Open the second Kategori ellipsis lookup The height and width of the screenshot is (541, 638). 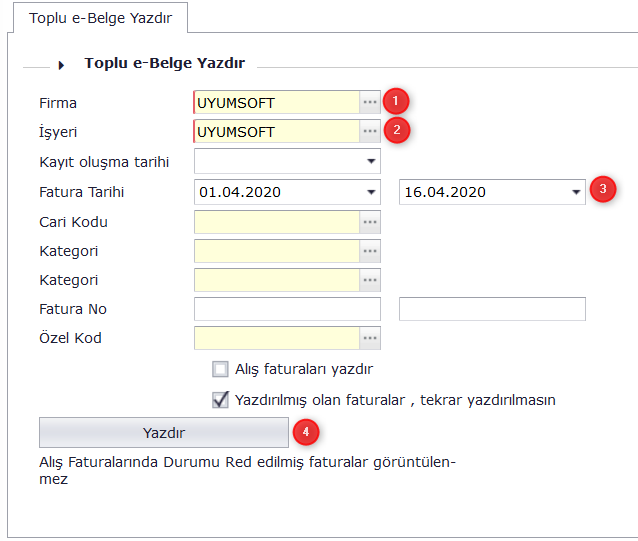(x=370, y=280)
